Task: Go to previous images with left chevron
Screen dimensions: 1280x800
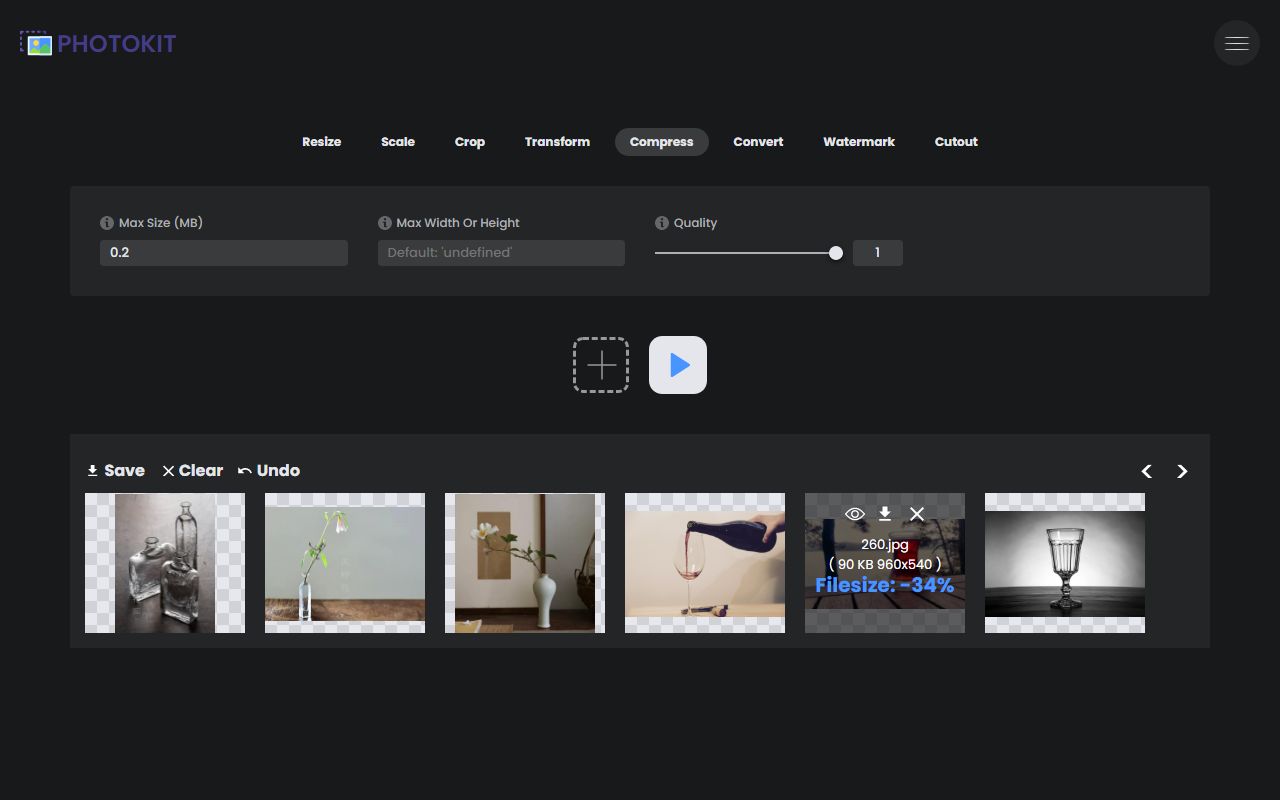Action: click(x=1147, y=471)
